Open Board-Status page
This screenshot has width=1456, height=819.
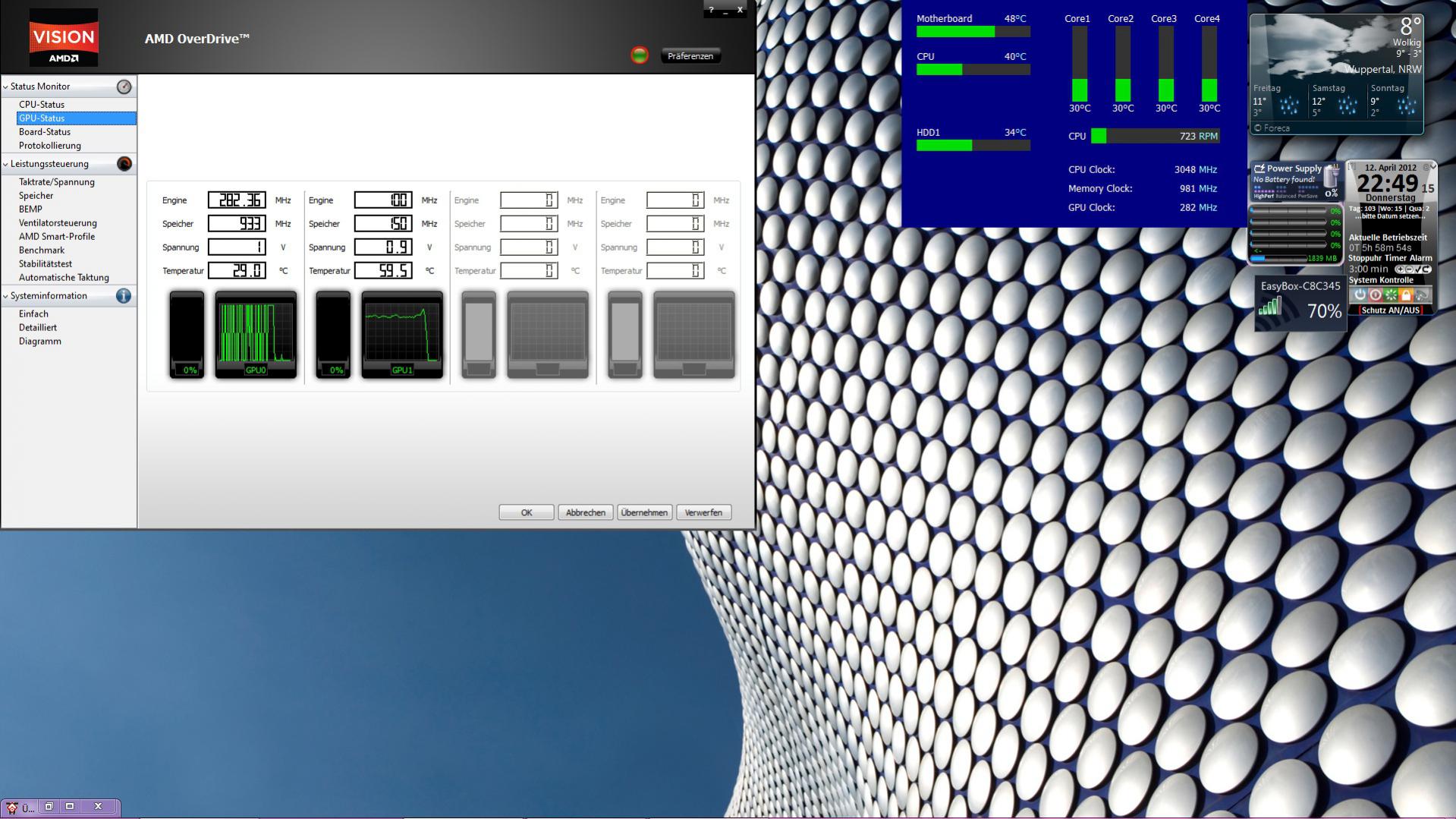(x=45, y=132)
